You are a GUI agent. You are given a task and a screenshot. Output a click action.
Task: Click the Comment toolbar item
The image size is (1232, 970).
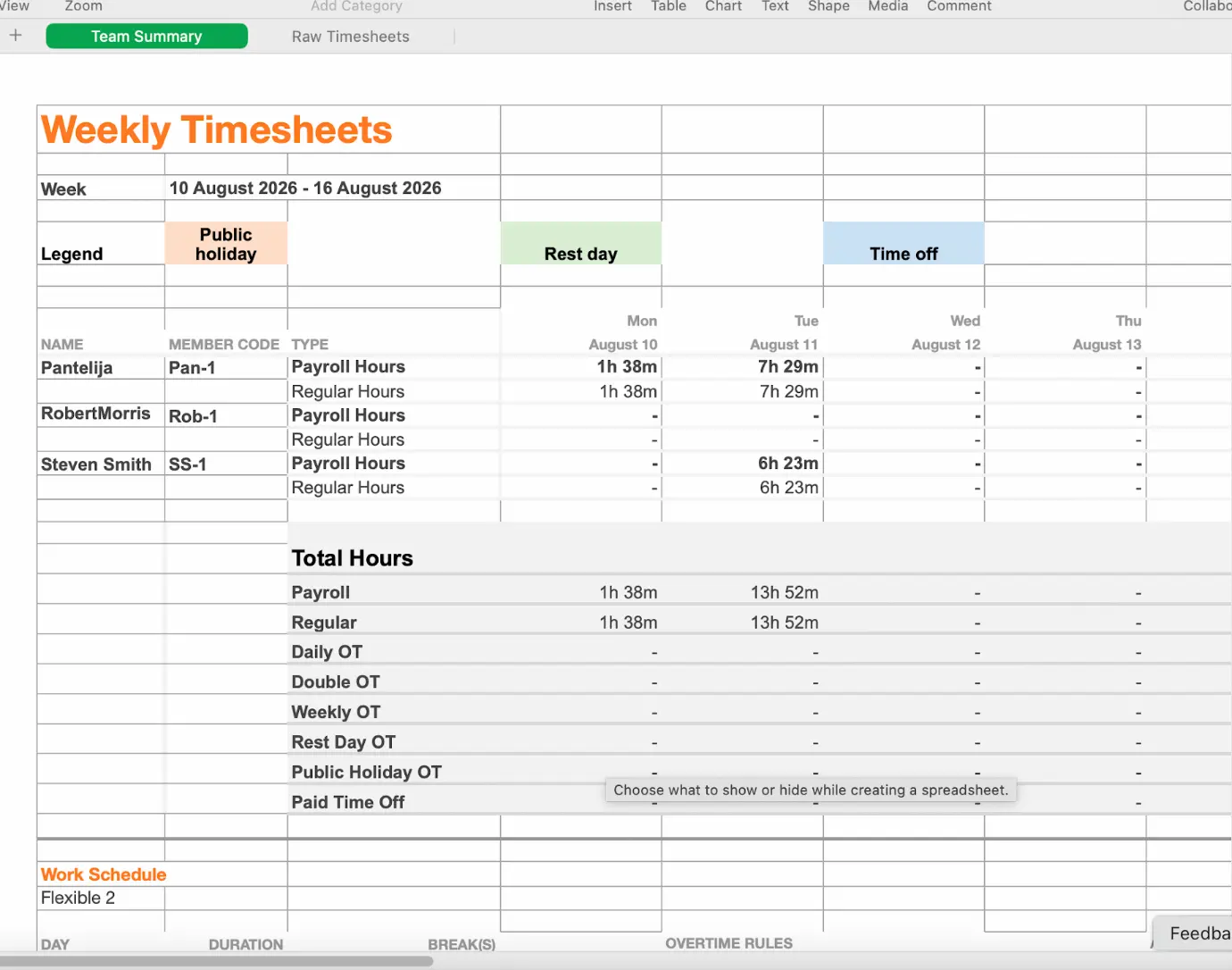959,6
